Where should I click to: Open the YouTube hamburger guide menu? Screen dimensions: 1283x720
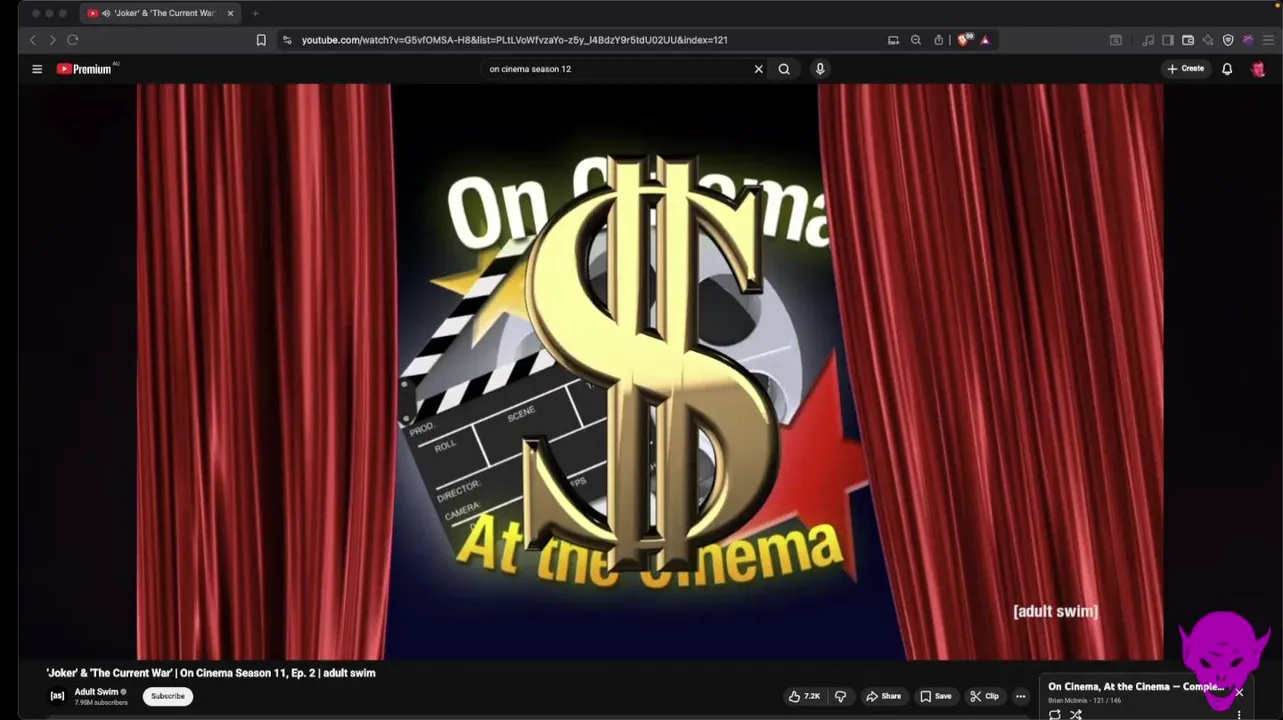37,69
